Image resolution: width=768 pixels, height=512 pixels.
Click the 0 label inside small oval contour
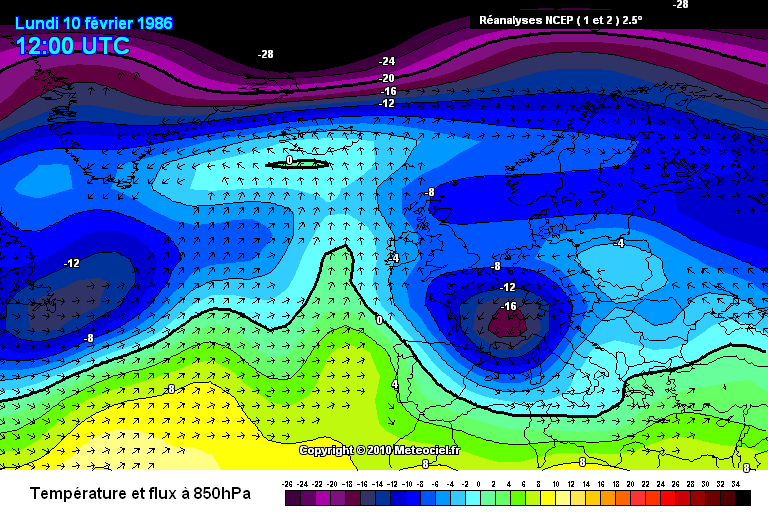(289, 160)
